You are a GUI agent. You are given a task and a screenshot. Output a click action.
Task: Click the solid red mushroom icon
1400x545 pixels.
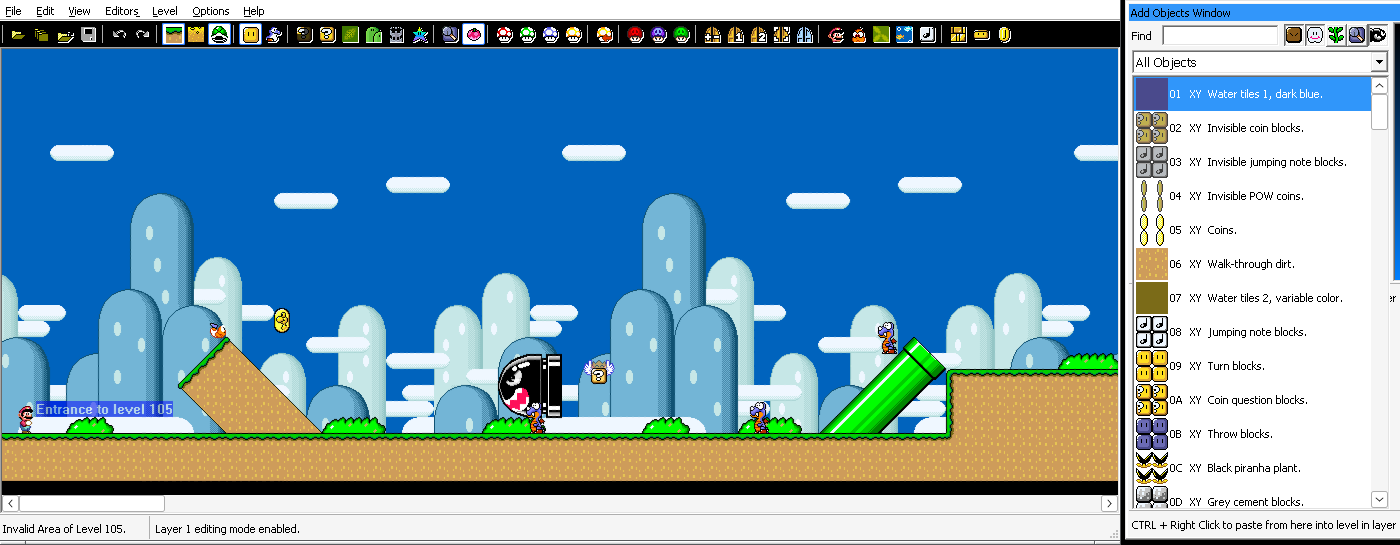[636, 35]
